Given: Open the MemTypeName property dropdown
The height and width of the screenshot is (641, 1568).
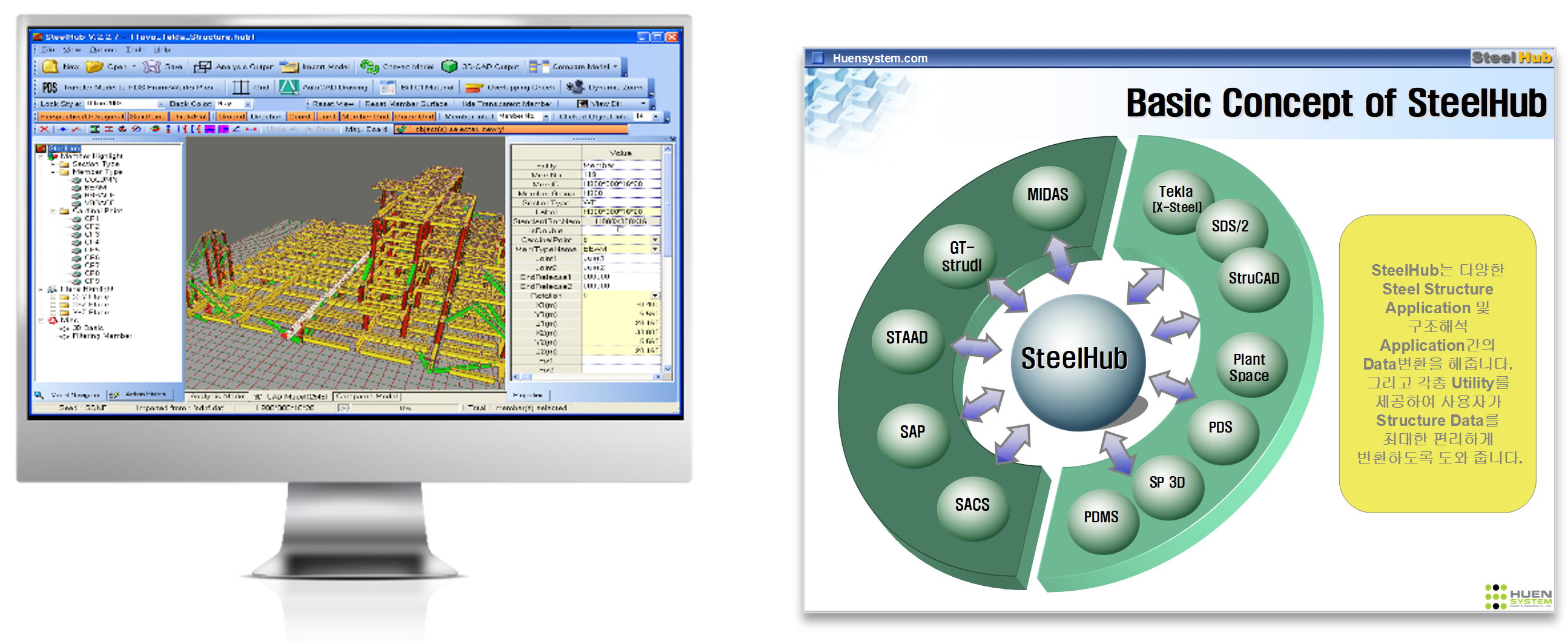Looking at the screenshot, I should tap(656, 249).
